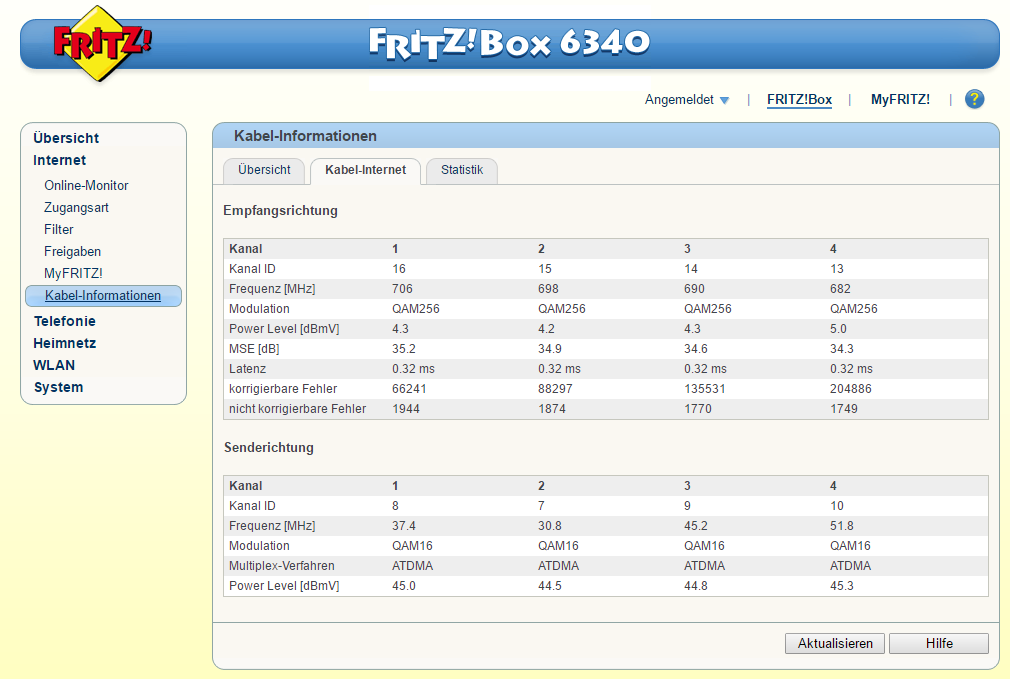1010x679 pixels.
Task: Open the blue help question mark icon
Action: pos(974,99)
